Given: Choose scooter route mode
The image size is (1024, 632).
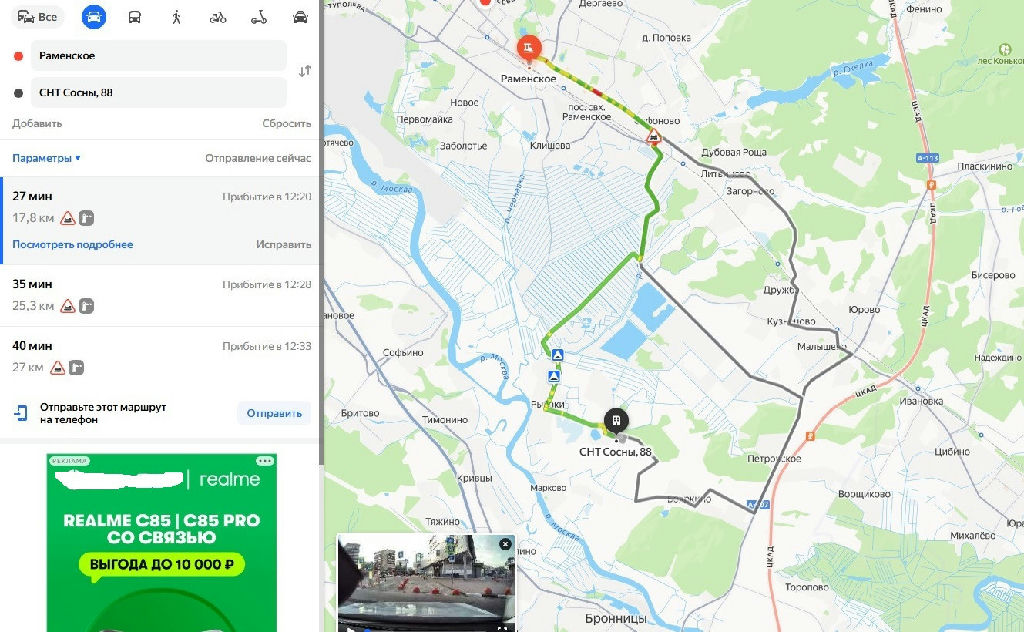Looking at the screenshot, I should tap(259, 17).
